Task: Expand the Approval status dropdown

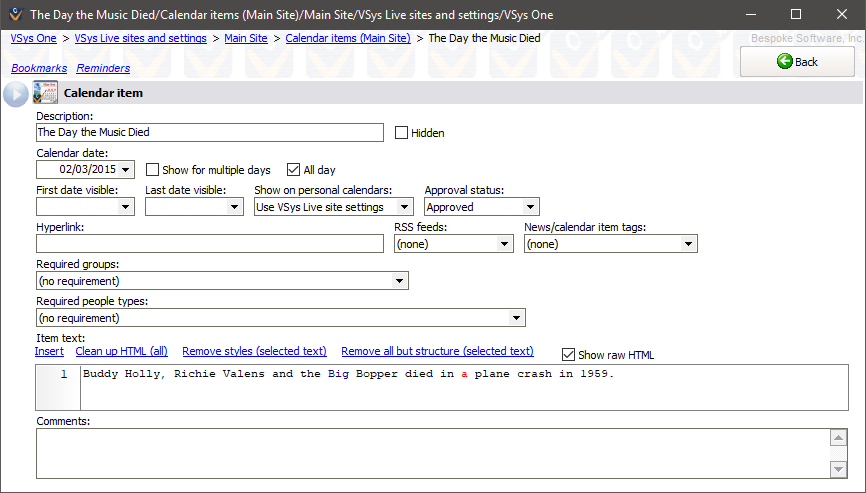Action: click(531, 207)
